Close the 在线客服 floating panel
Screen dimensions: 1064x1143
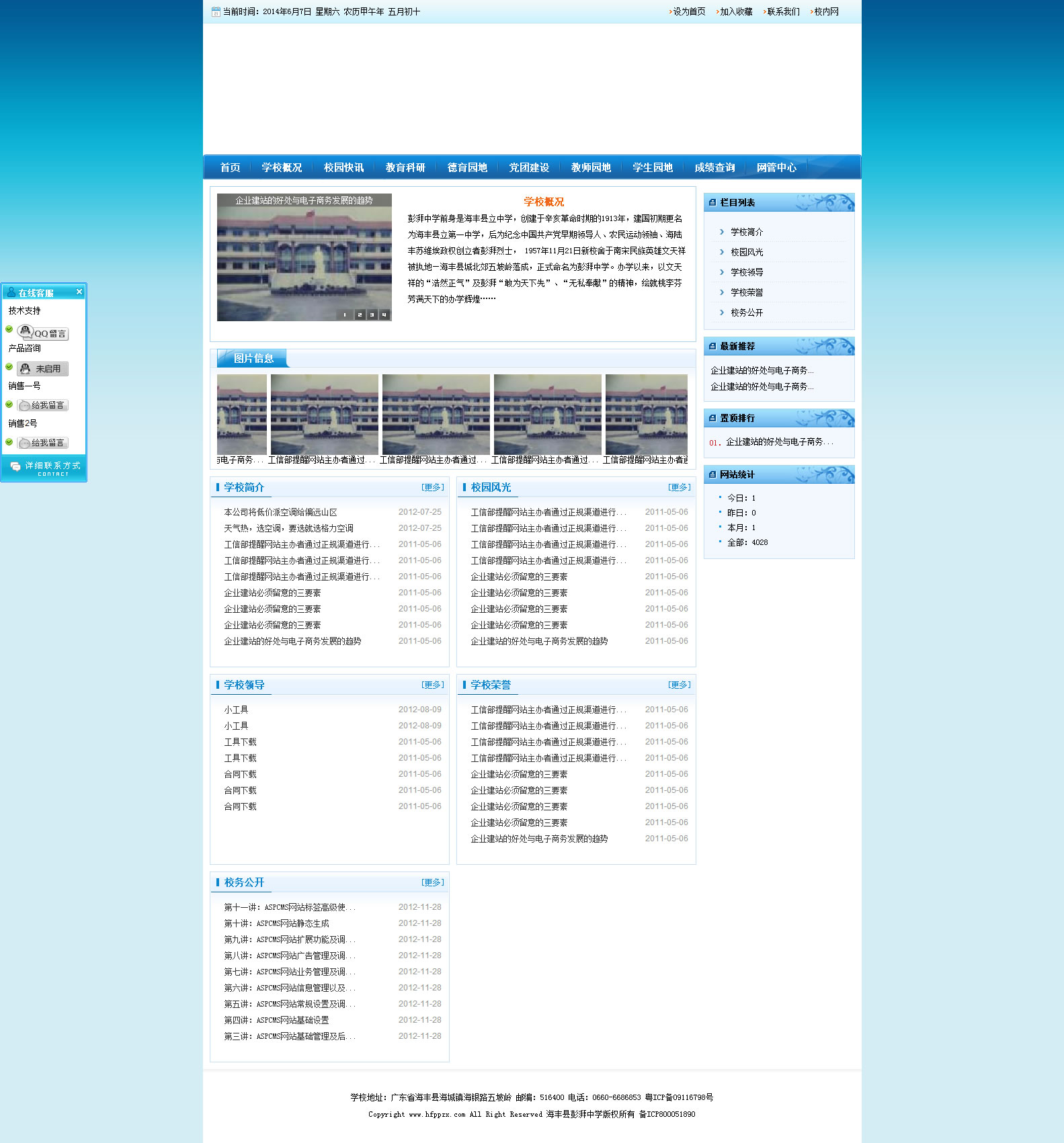[x=79, y=292]
